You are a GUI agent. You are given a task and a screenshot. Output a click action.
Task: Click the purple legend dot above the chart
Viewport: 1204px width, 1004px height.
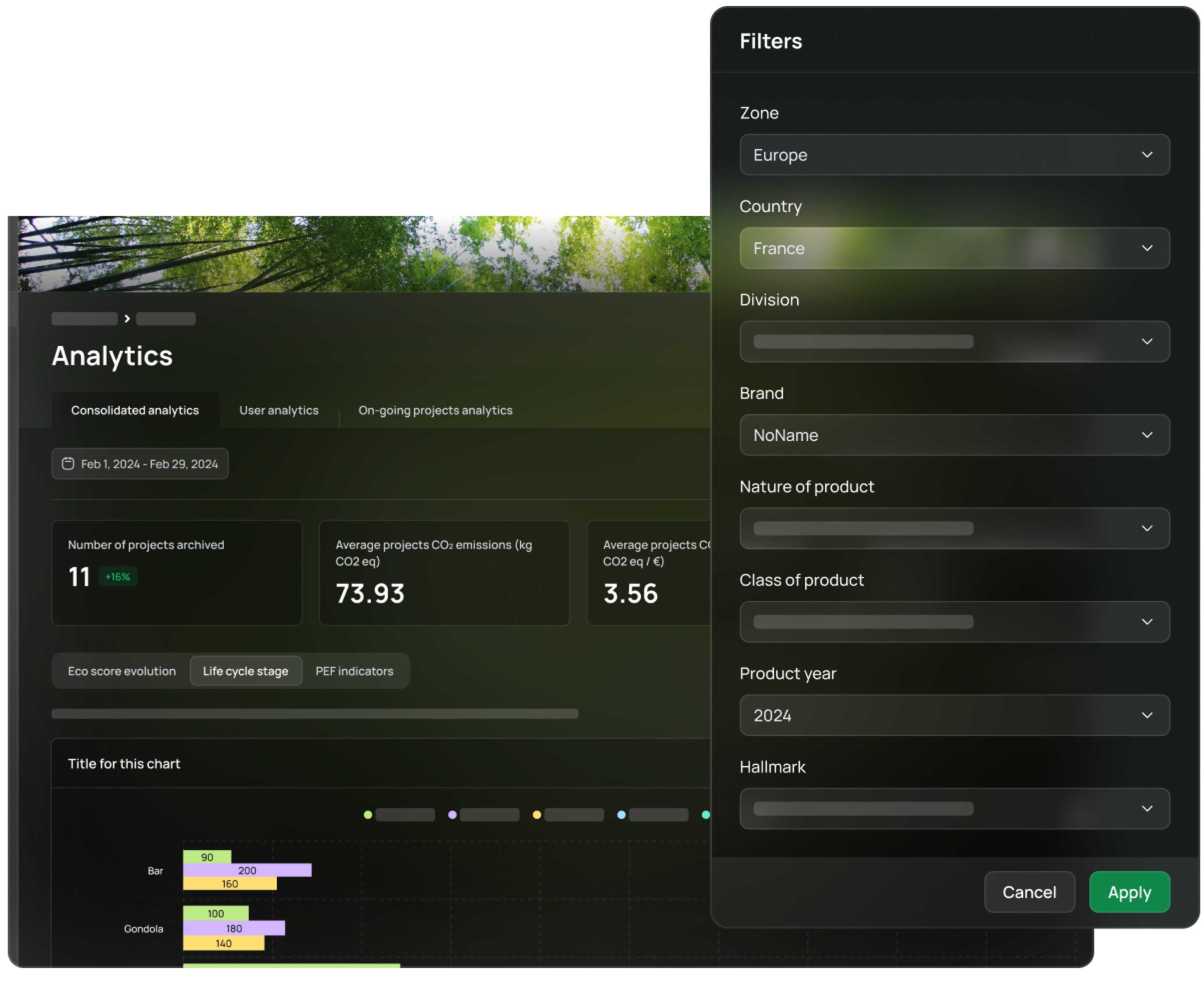[x=452, y=814]
